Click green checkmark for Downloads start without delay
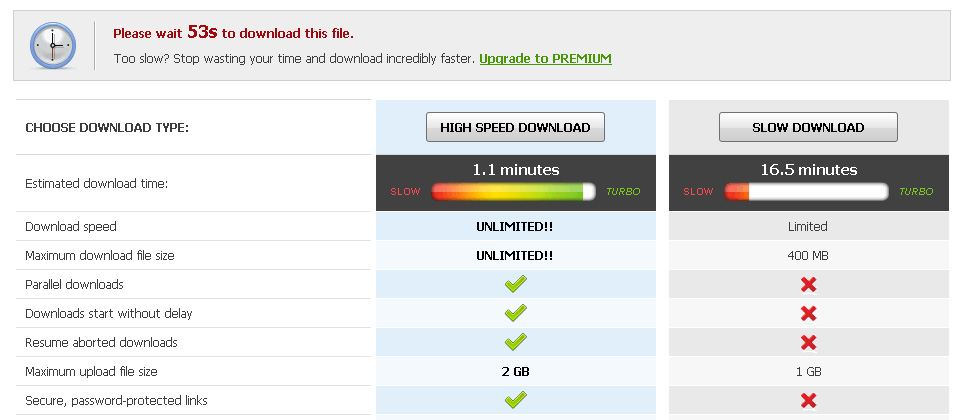The height and width of the screenshot is (420, 971). tap(515, 313)
